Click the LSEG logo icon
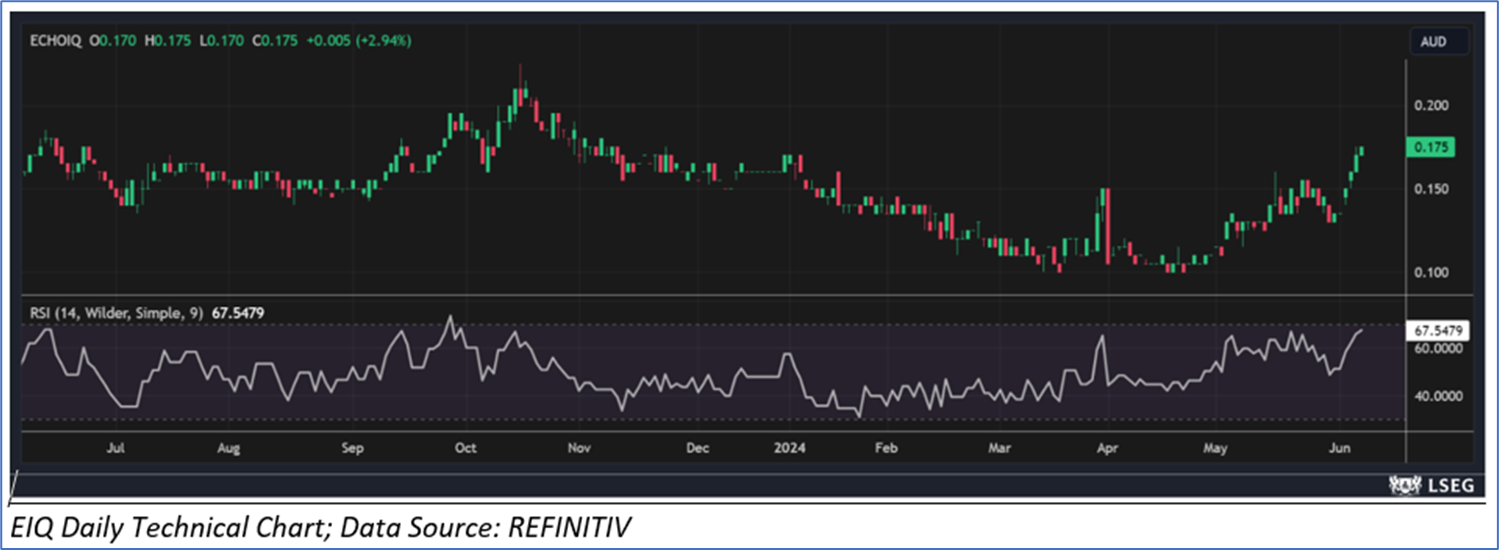The width and height of the screenshot is (1499, 550). (x=1405, y=485)
